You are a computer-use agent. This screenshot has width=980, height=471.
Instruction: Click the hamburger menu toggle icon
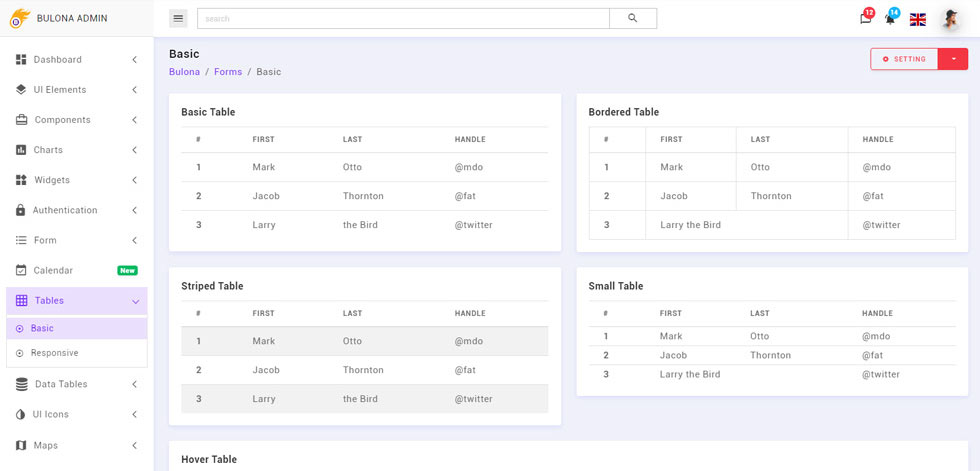click(178, 19)
